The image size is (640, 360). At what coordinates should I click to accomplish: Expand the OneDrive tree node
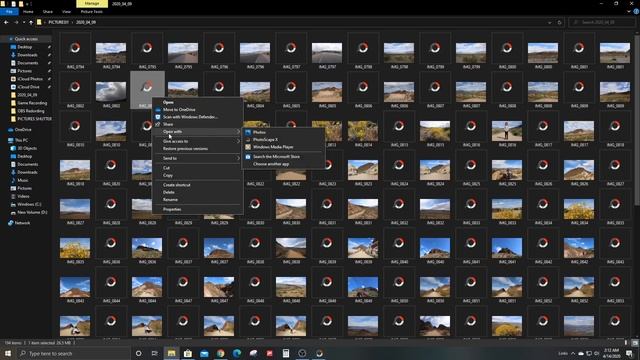(5, 129)
